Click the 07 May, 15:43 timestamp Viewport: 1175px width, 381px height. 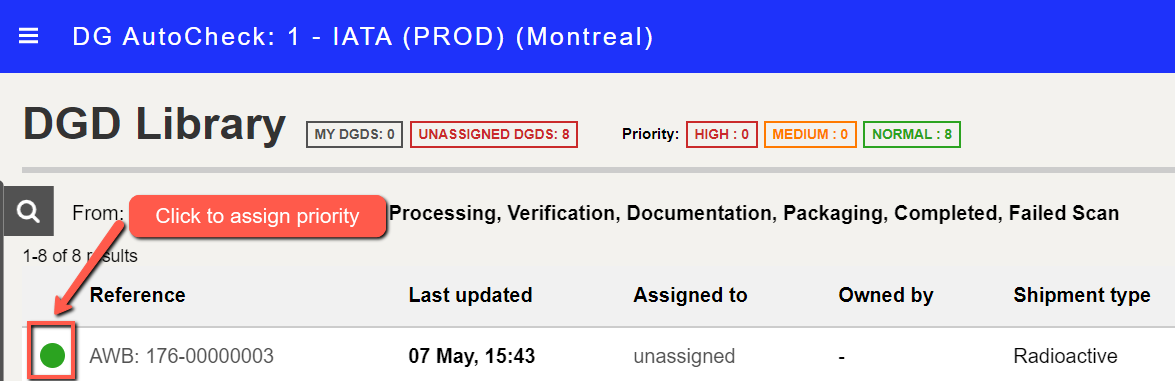[471, 356]
